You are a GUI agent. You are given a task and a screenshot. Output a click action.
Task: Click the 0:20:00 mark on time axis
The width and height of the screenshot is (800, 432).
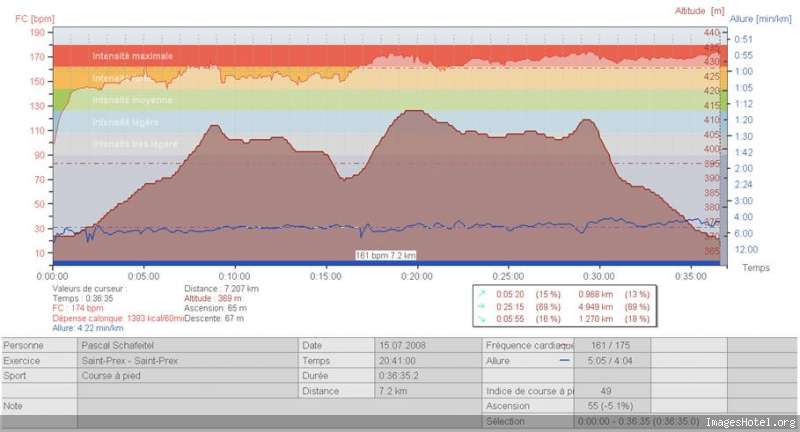click(x=416, y=276)
